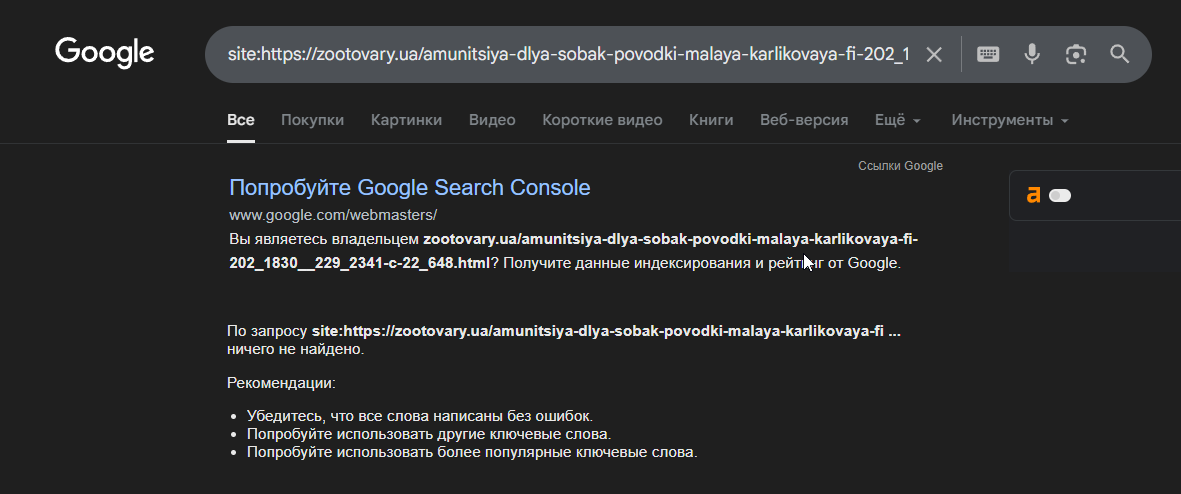The image size is (1181, 494).
Task: Click the www.google.com/webmasters/ URL
Action: tap(333, 215)
